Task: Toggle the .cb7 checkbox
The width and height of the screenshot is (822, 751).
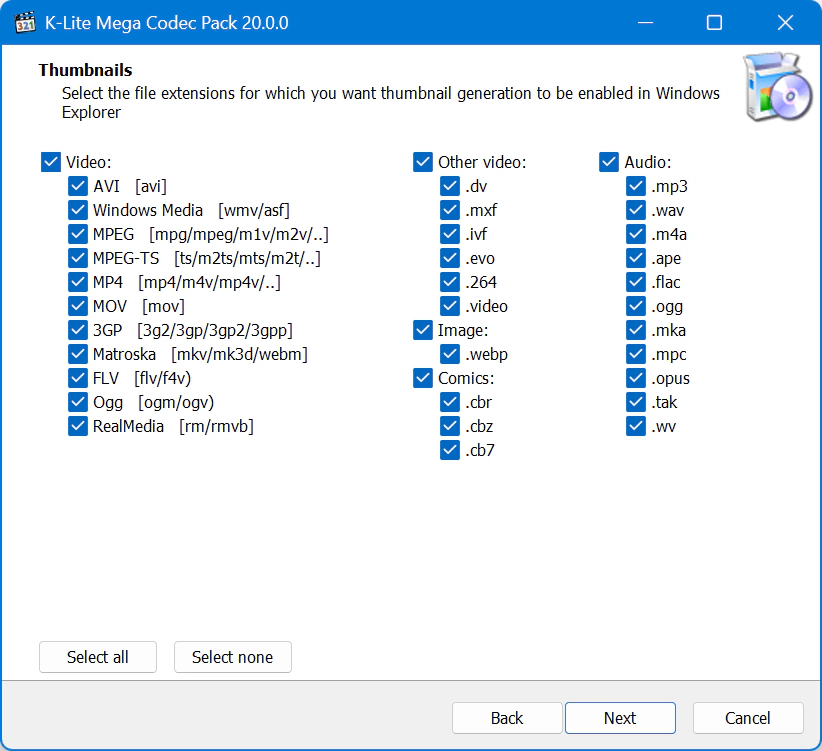Action: tap(450, 450)
